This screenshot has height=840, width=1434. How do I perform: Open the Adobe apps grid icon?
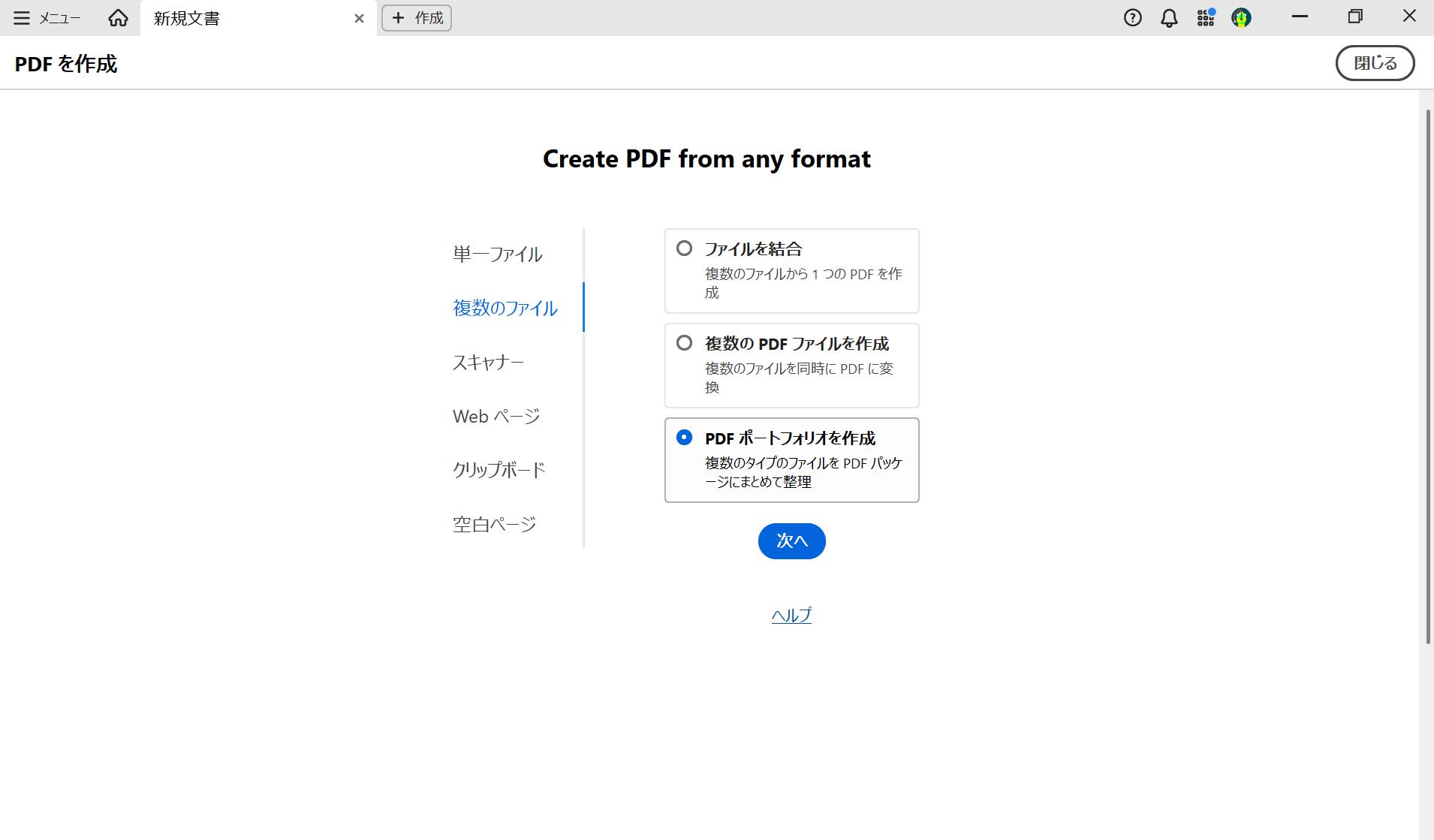point(1204,17)
